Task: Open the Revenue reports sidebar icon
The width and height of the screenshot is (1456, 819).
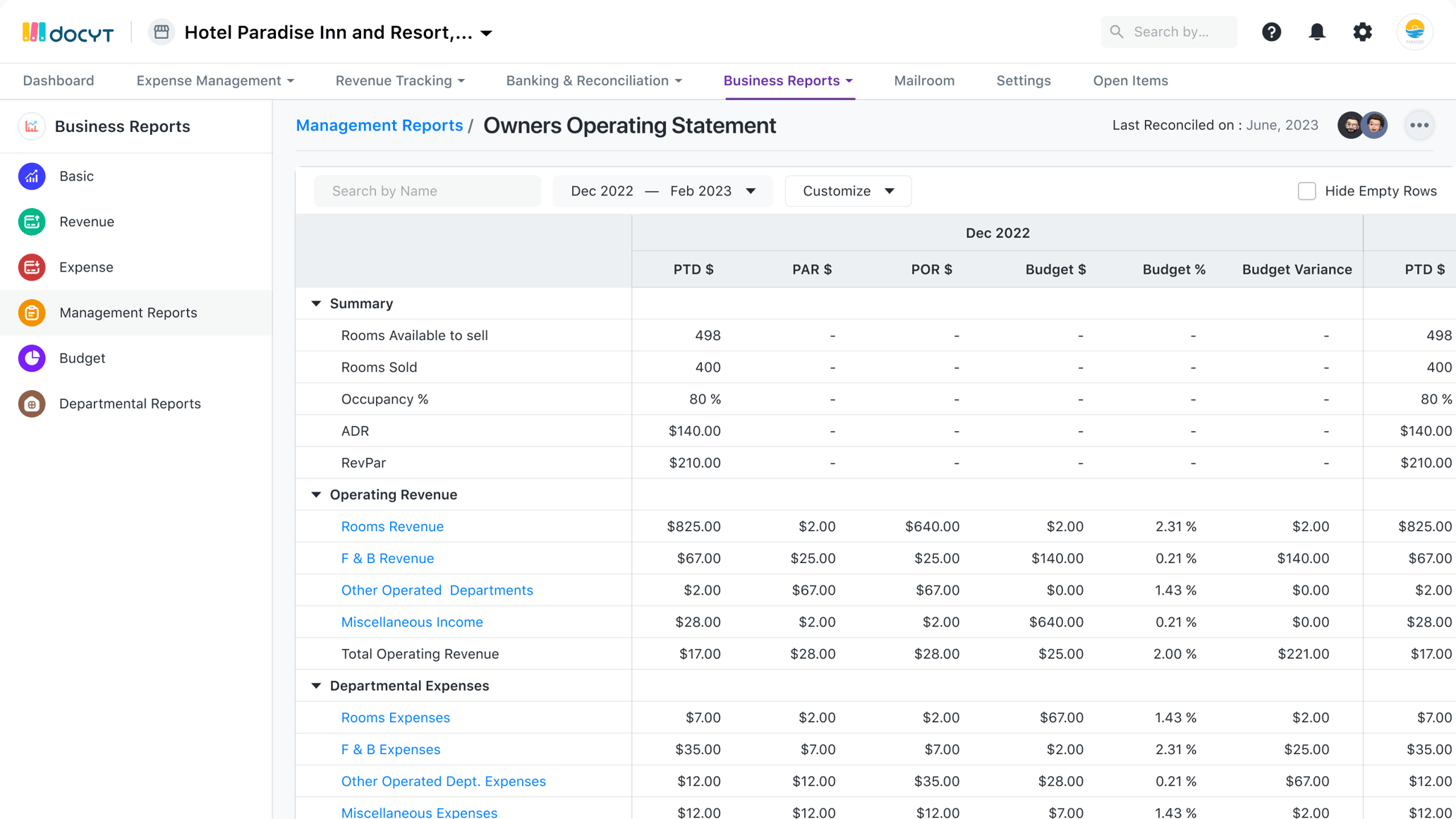Action: (x=32, y=222)
